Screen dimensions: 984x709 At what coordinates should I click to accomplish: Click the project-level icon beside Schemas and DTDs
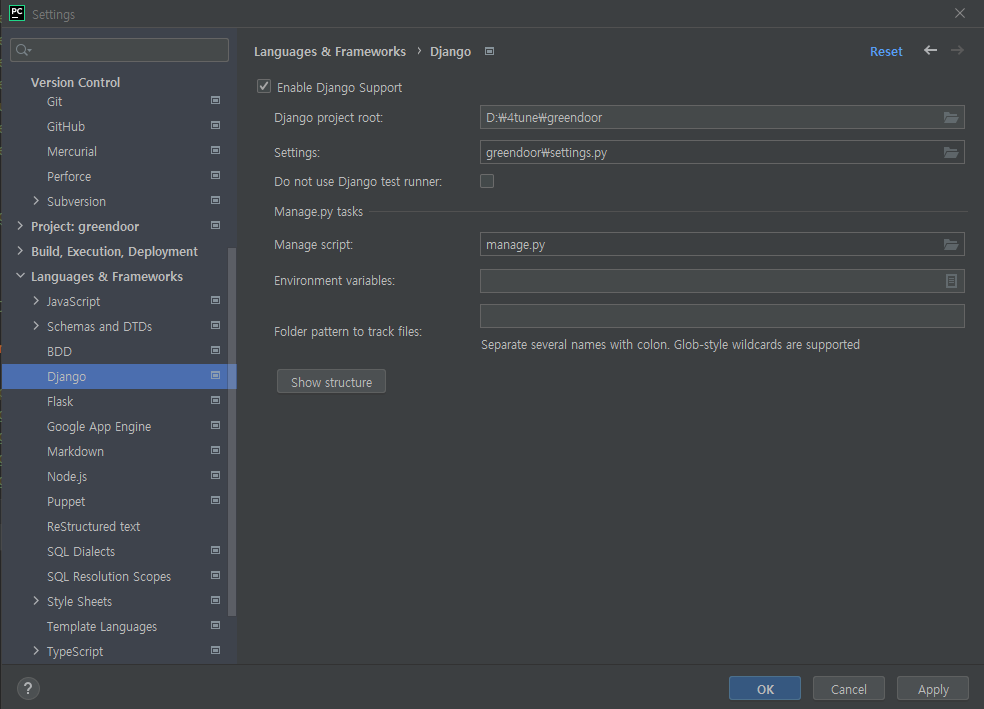(215, 326)
